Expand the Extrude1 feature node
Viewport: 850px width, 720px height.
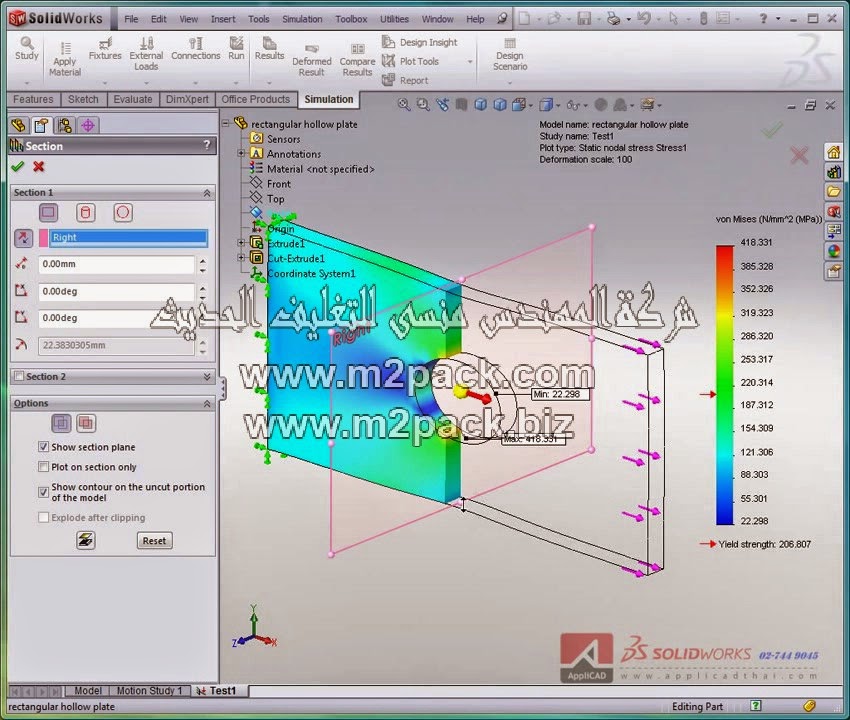click(241, 243)
